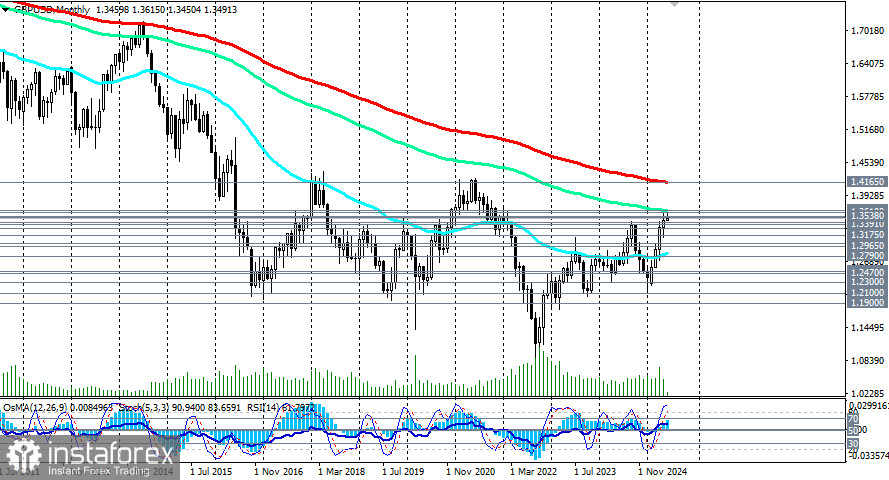
Task: Select the 1.21000 price level label
Action: [867, 292]
